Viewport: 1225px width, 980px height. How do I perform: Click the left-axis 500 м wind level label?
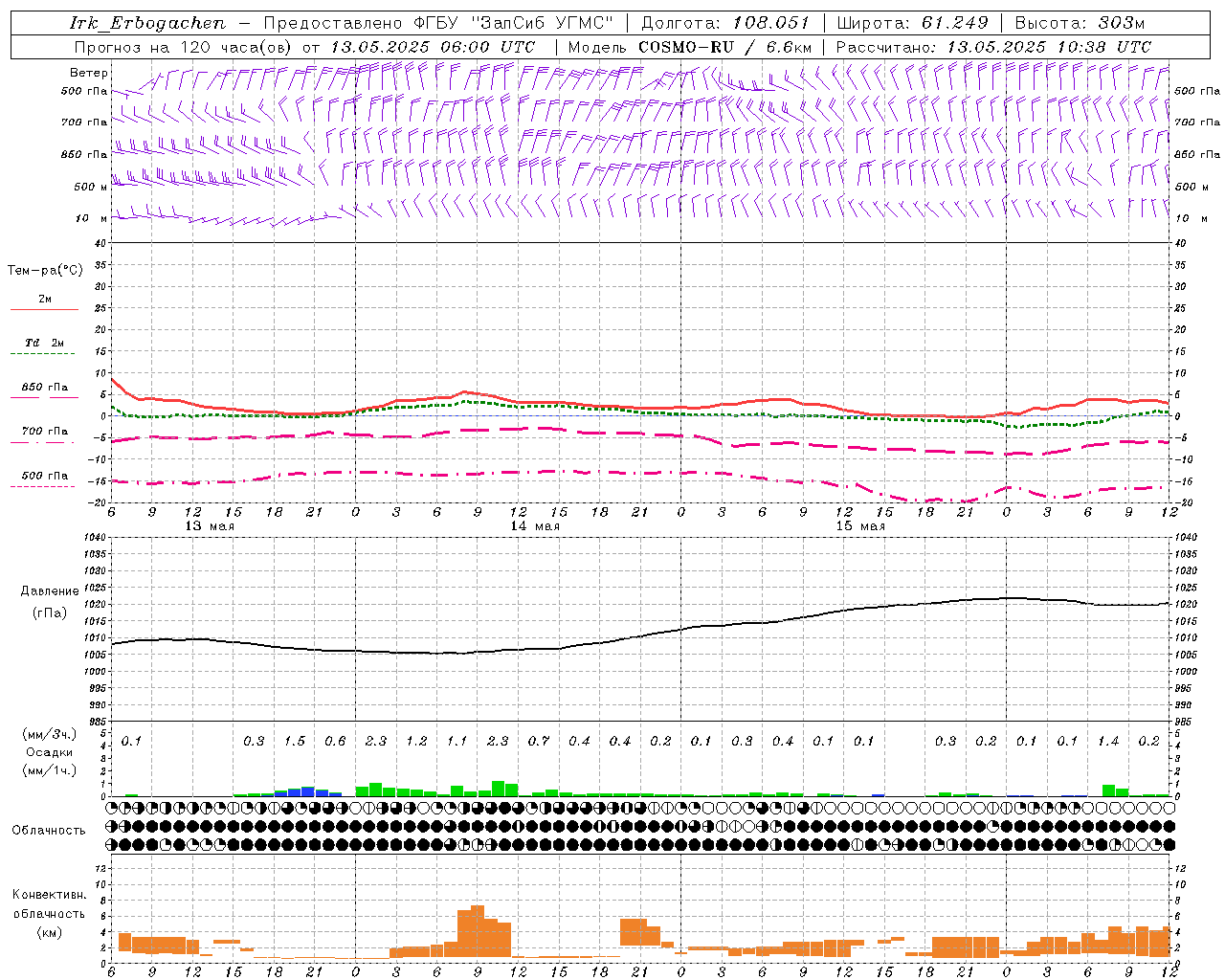pos(91,187)
